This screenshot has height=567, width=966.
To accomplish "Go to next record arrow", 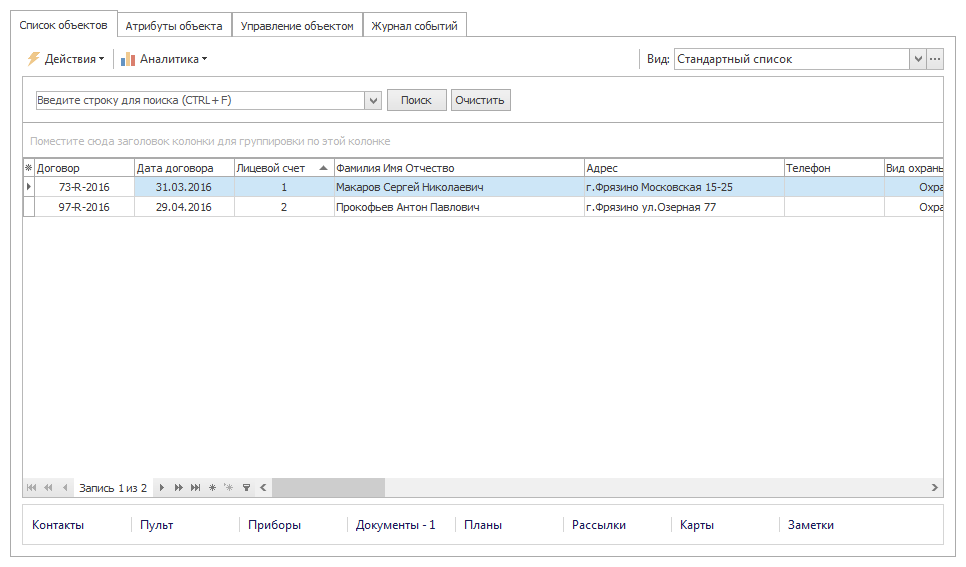I will click(x=161, y=487).
